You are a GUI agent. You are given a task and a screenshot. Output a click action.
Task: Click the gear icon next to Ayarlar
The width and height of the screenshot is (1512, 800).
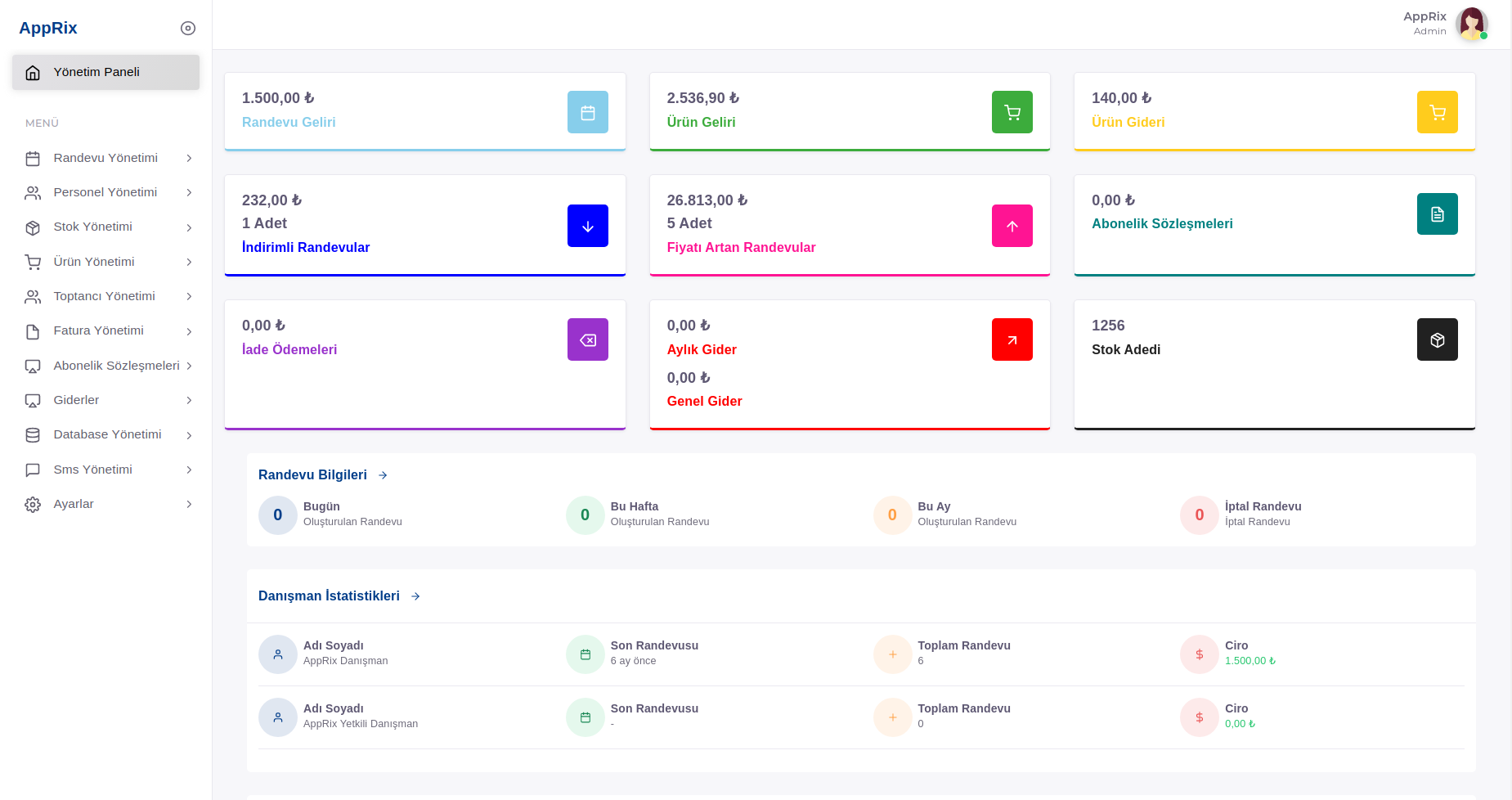pyautogui.click(x=33, y=505)
